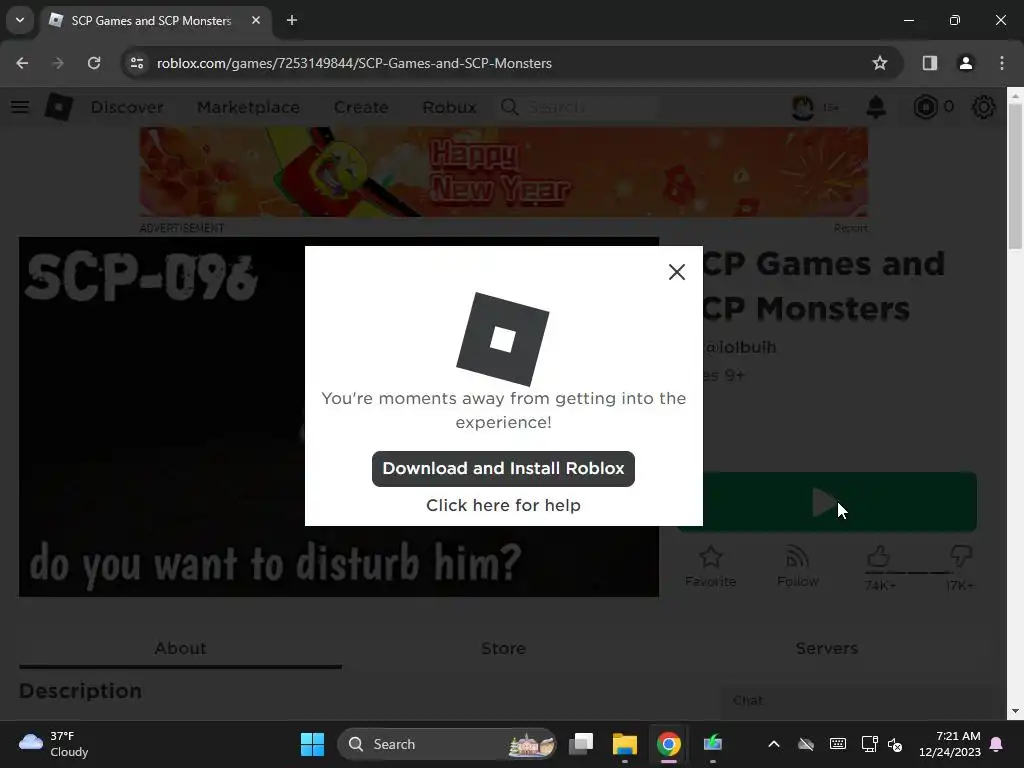This screenshot has height=768, width=1024.
Task: Open the user avatar profile icon
Action: [803, 107]
